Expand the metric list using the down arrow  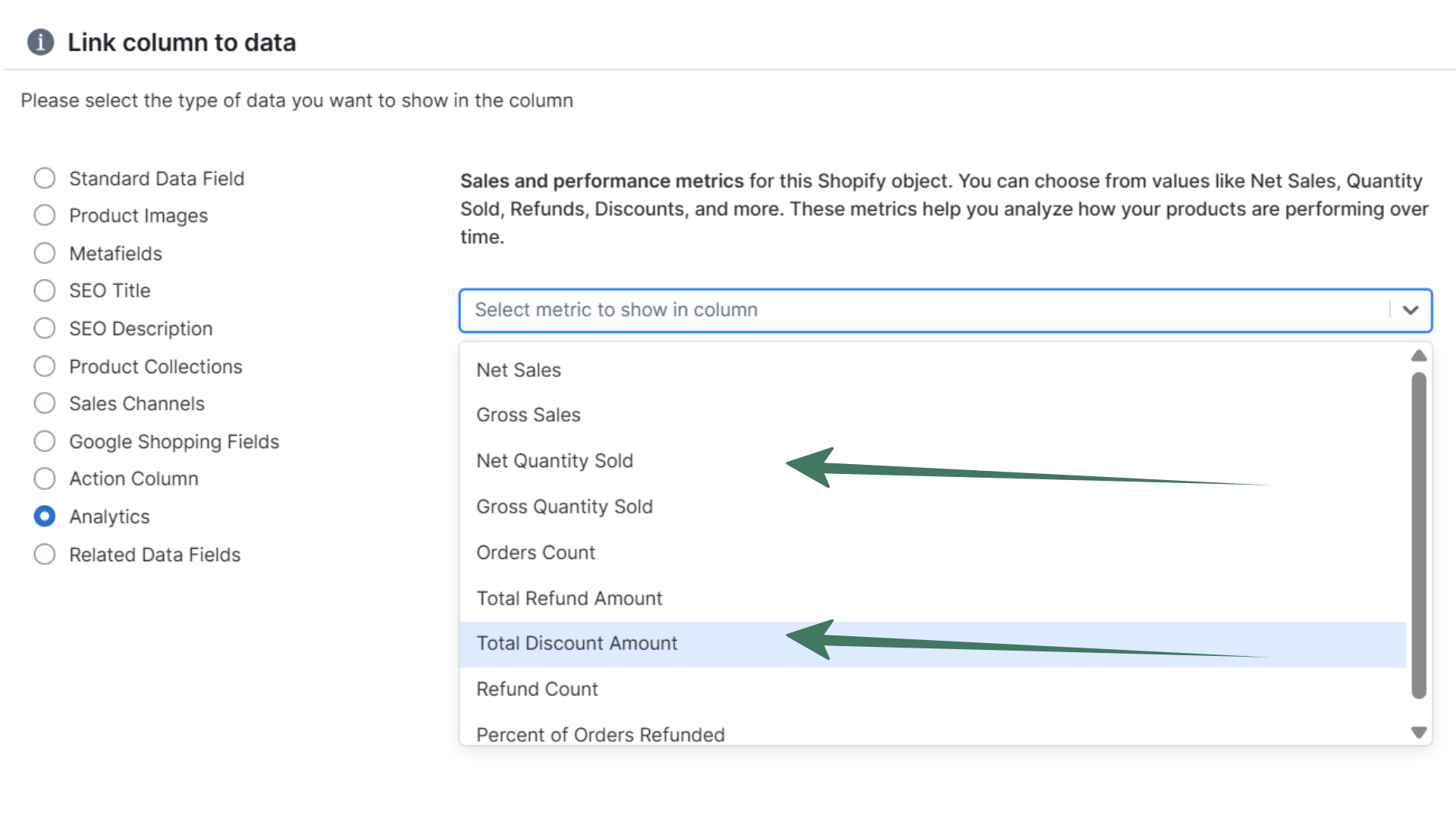[1410, 310]
